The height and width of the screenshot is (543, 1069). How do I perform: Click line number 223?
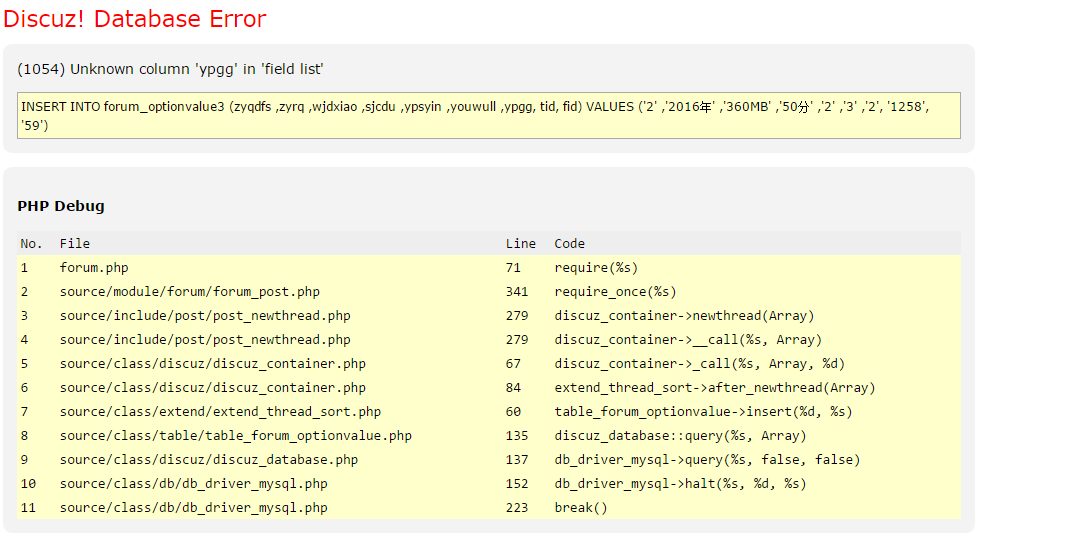coord(517,508)
